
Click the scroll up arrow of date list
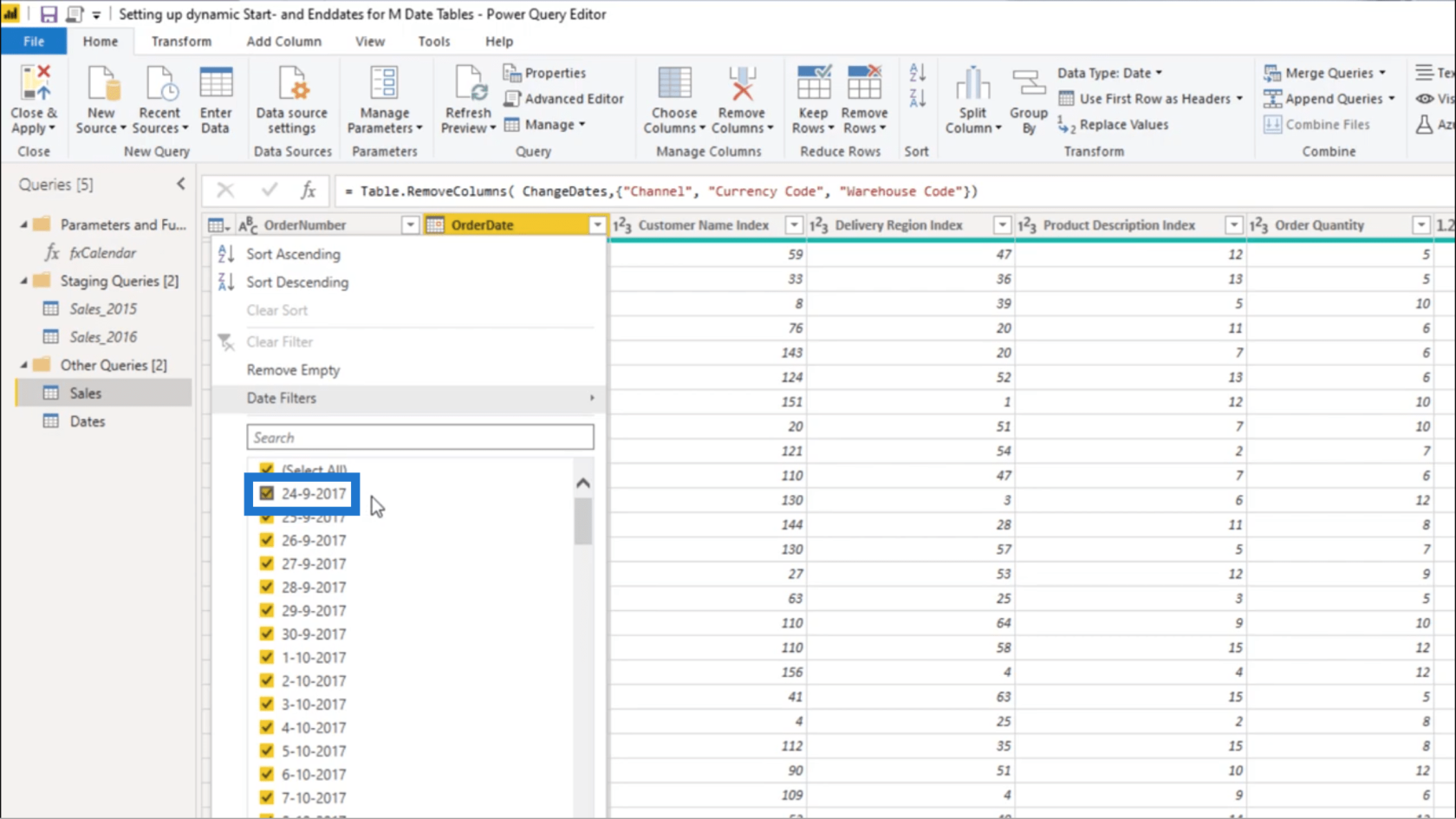click(x=583, y=483)
